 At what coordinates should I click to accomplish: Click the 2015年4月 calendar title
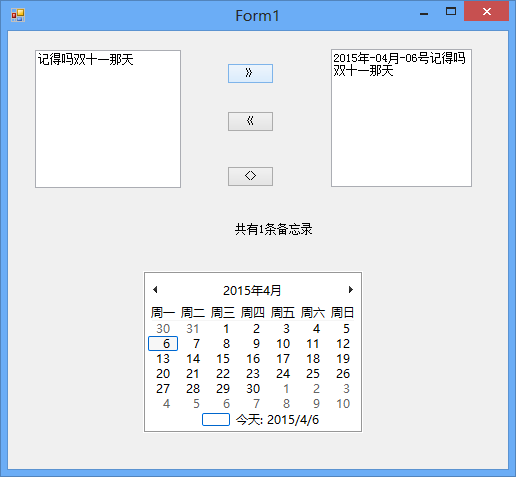pos(252,290)
